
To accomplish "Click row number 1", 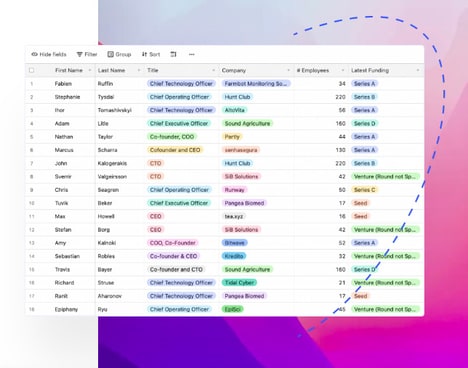I will click(x=32, y=84).
